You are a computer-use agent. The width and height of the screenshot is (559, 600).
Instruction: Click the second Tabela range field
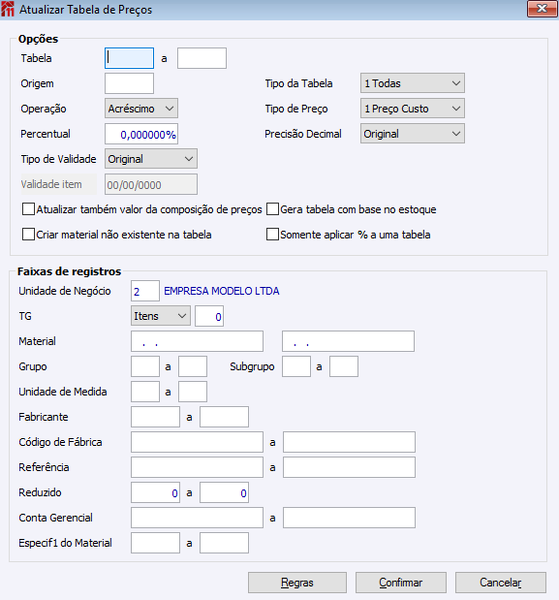pyautogui.click(x=202, y=58)
